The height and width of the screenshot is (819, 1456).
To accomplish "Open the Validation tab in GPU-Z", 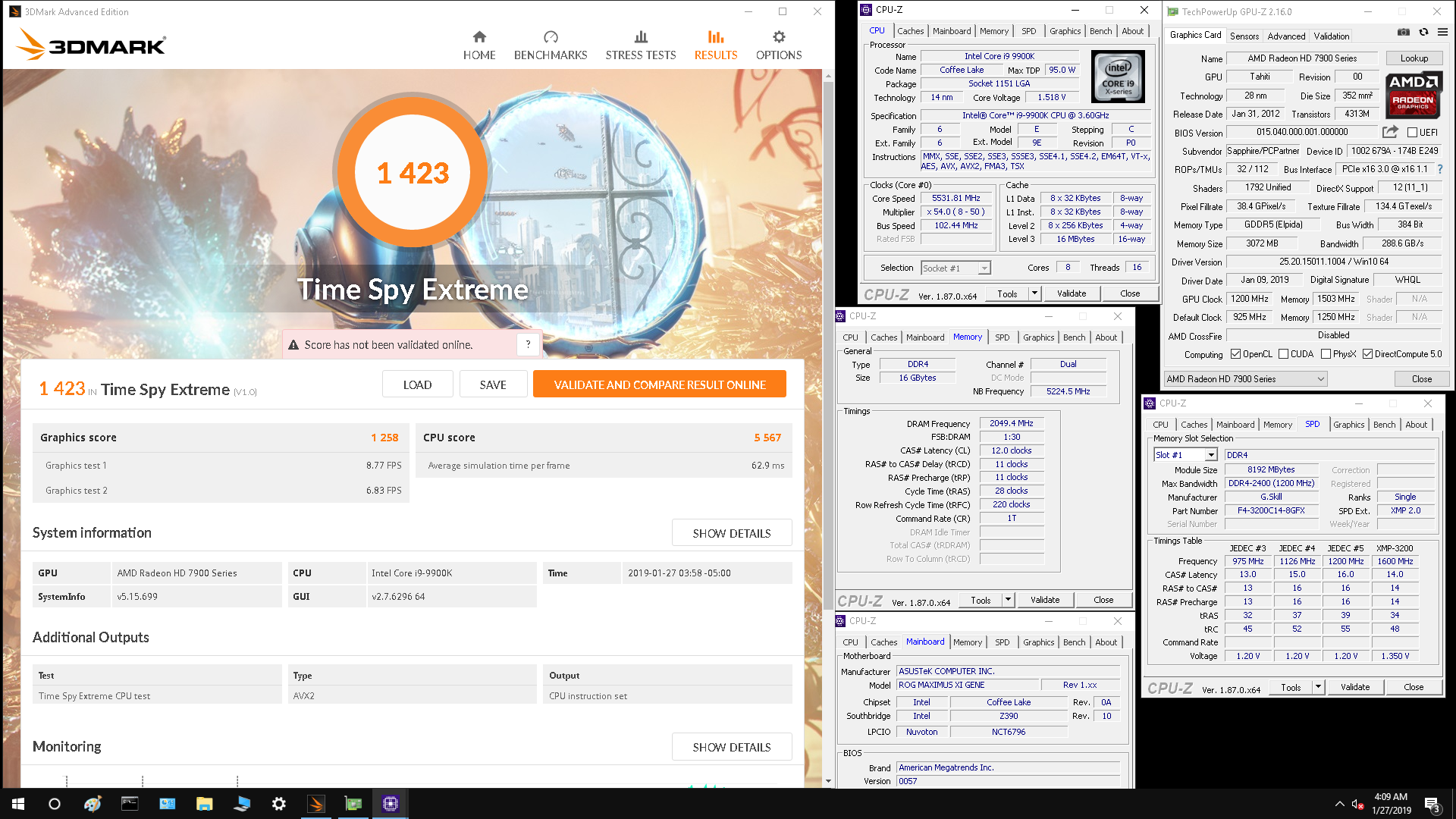I will 1331,36.
